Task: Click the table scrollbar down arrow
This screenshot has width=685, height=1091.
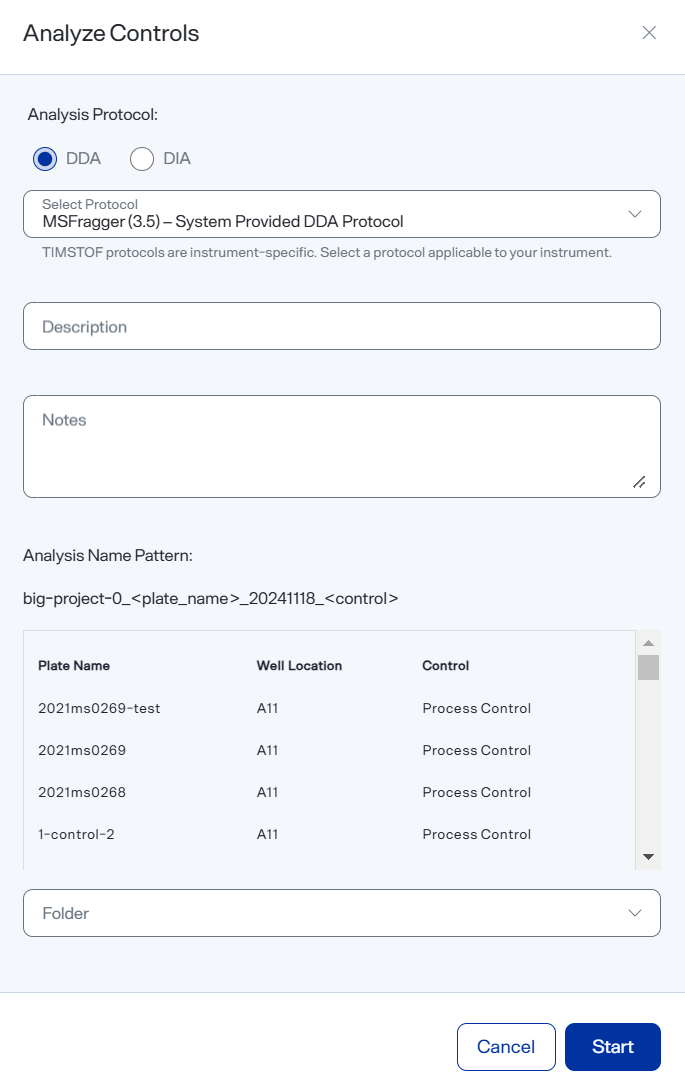Action: click(648, 857)
